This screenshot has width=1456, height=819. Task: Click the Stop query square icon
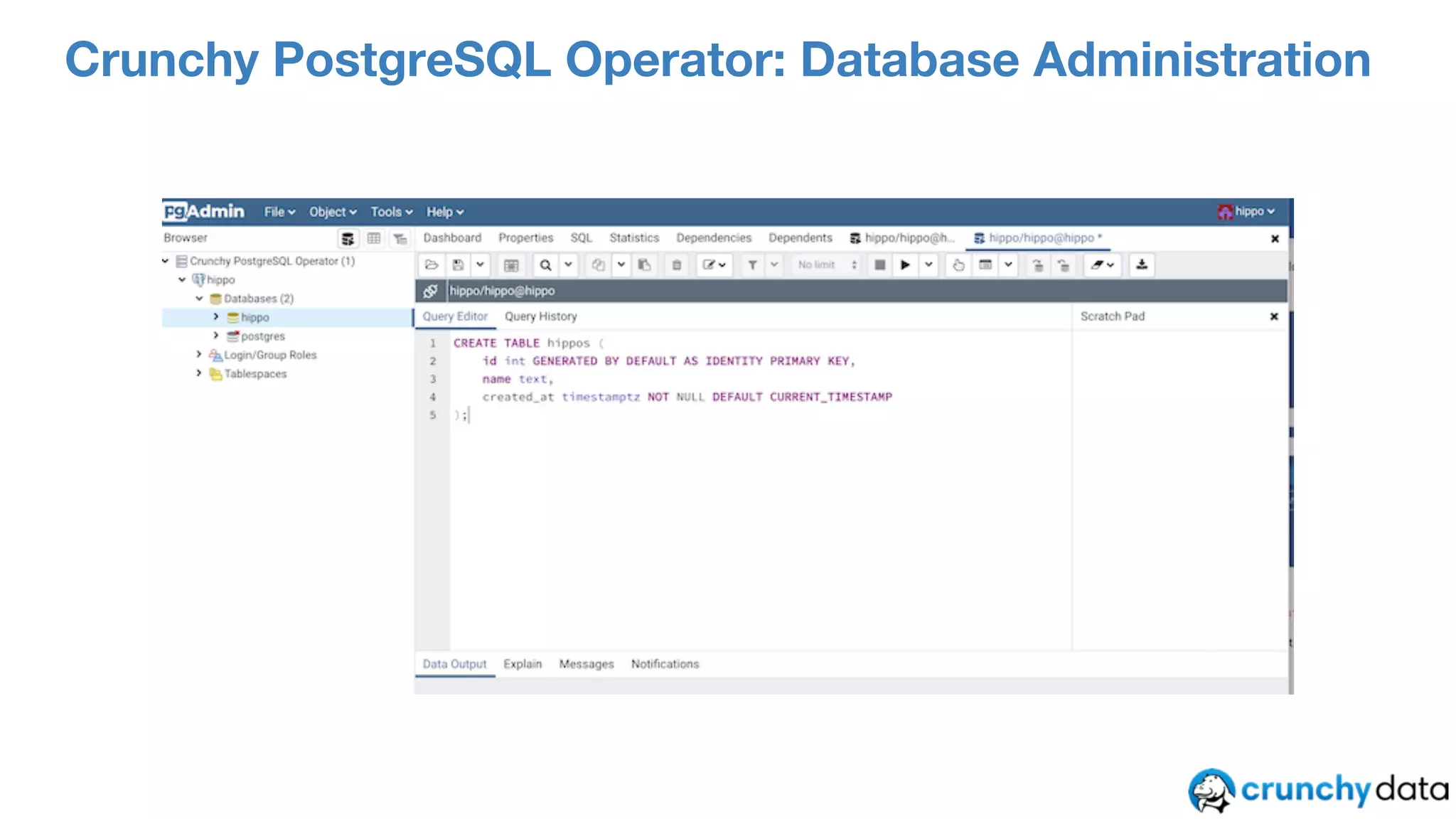(879, 265)
